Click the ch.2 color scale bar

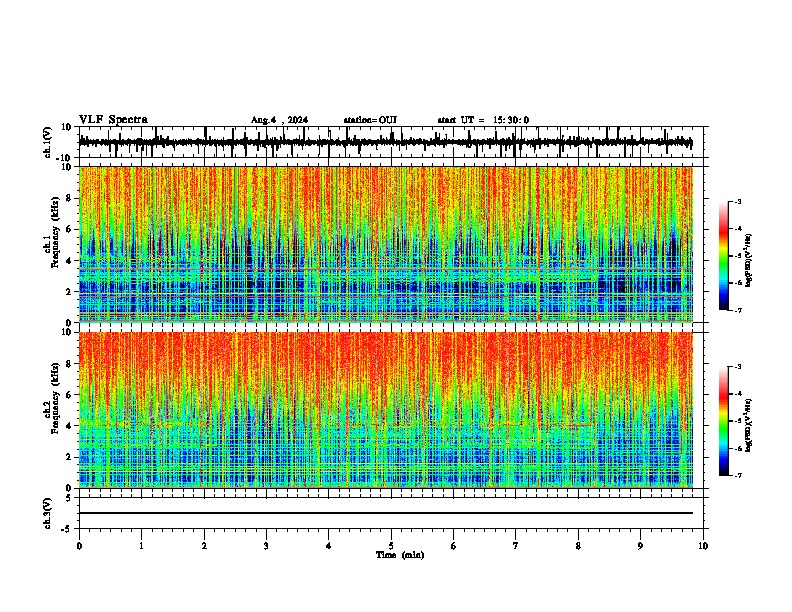[724, 421]
